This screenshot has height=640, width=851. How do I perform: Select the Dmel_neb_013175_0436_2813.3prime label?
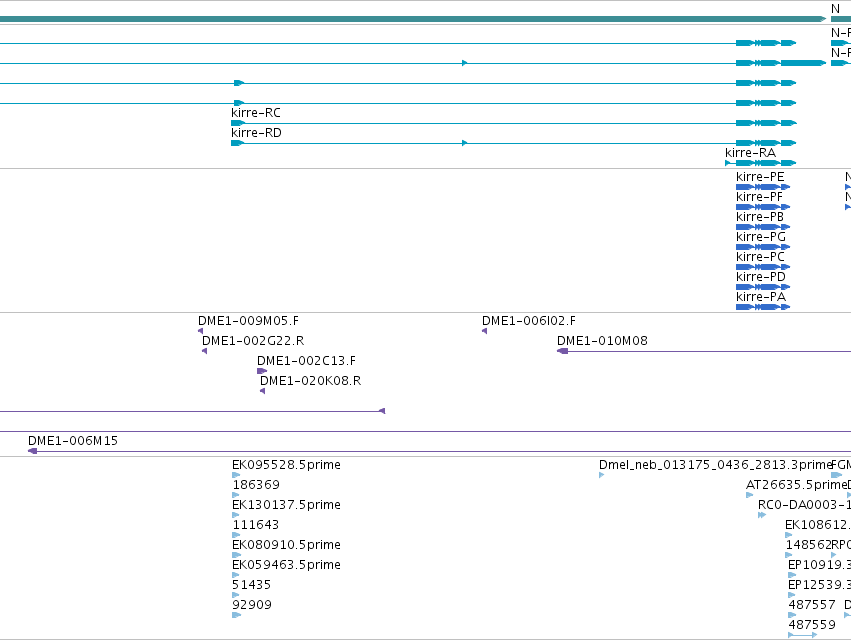pos(715,465)
